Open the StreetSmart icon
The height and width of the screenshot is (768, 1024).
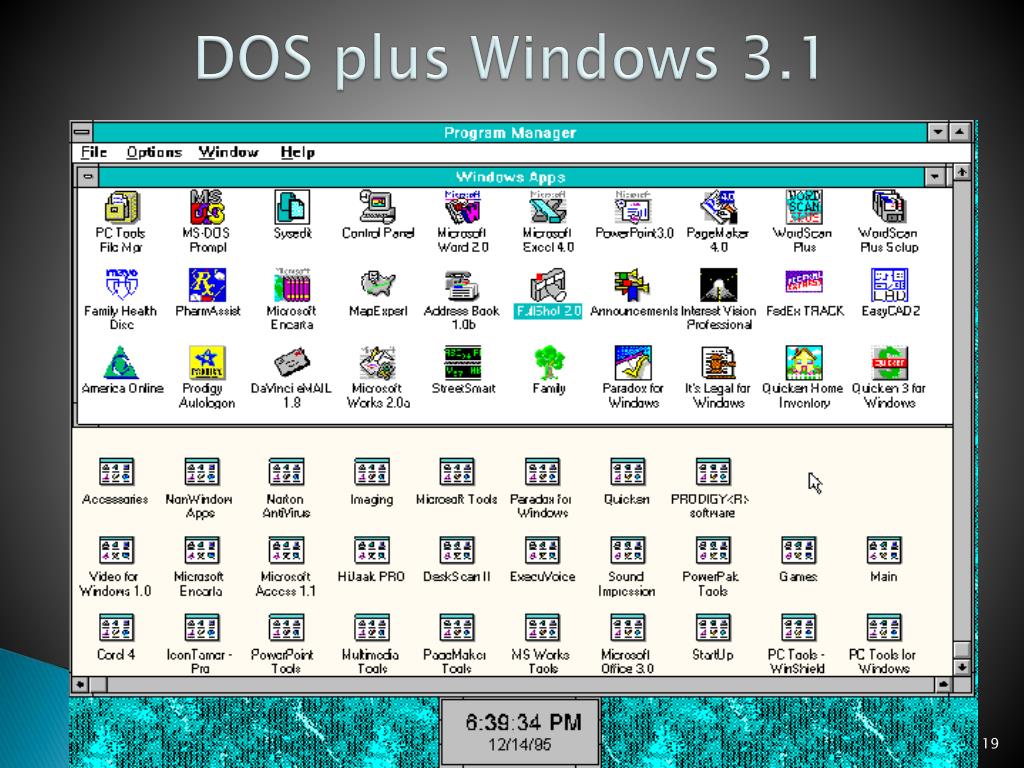(x=463, y=362)
